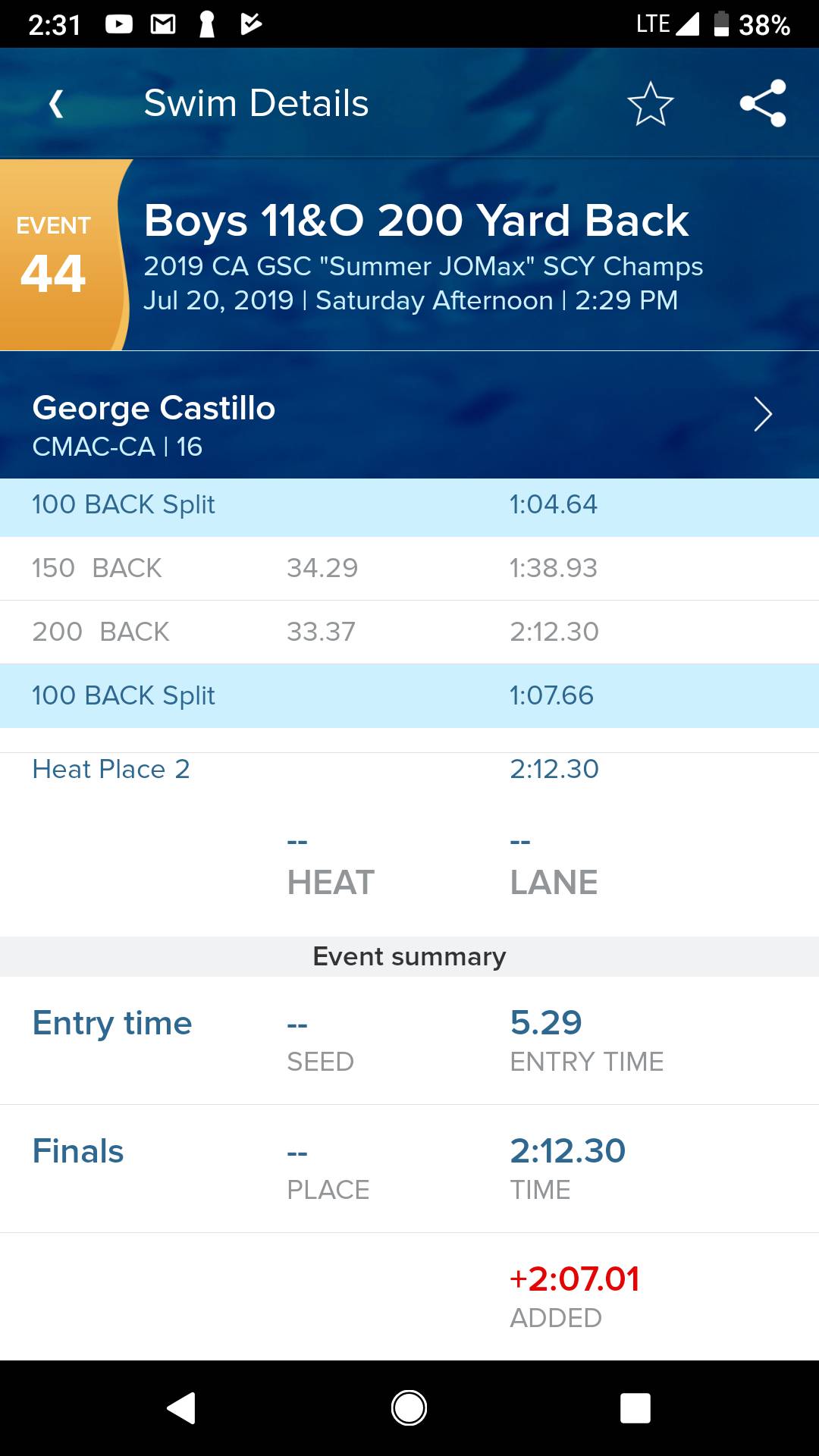Tap the YouTube notification status icon
The image size is (819, 1456).
pos(119,24)
